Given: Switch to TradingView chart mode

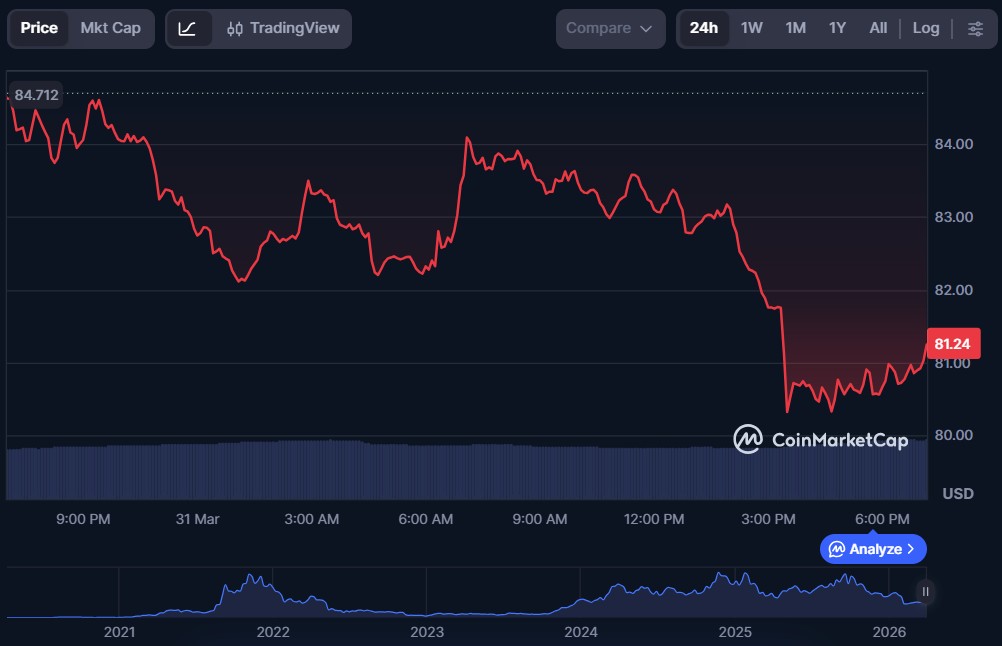Looking at the screenshot, I should (282, 29).
